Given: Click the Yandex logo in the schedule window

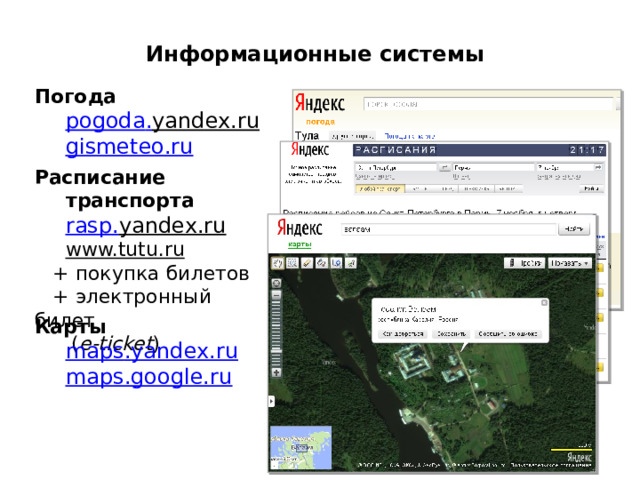Looking at the screenshot, I should coord(310,149).
